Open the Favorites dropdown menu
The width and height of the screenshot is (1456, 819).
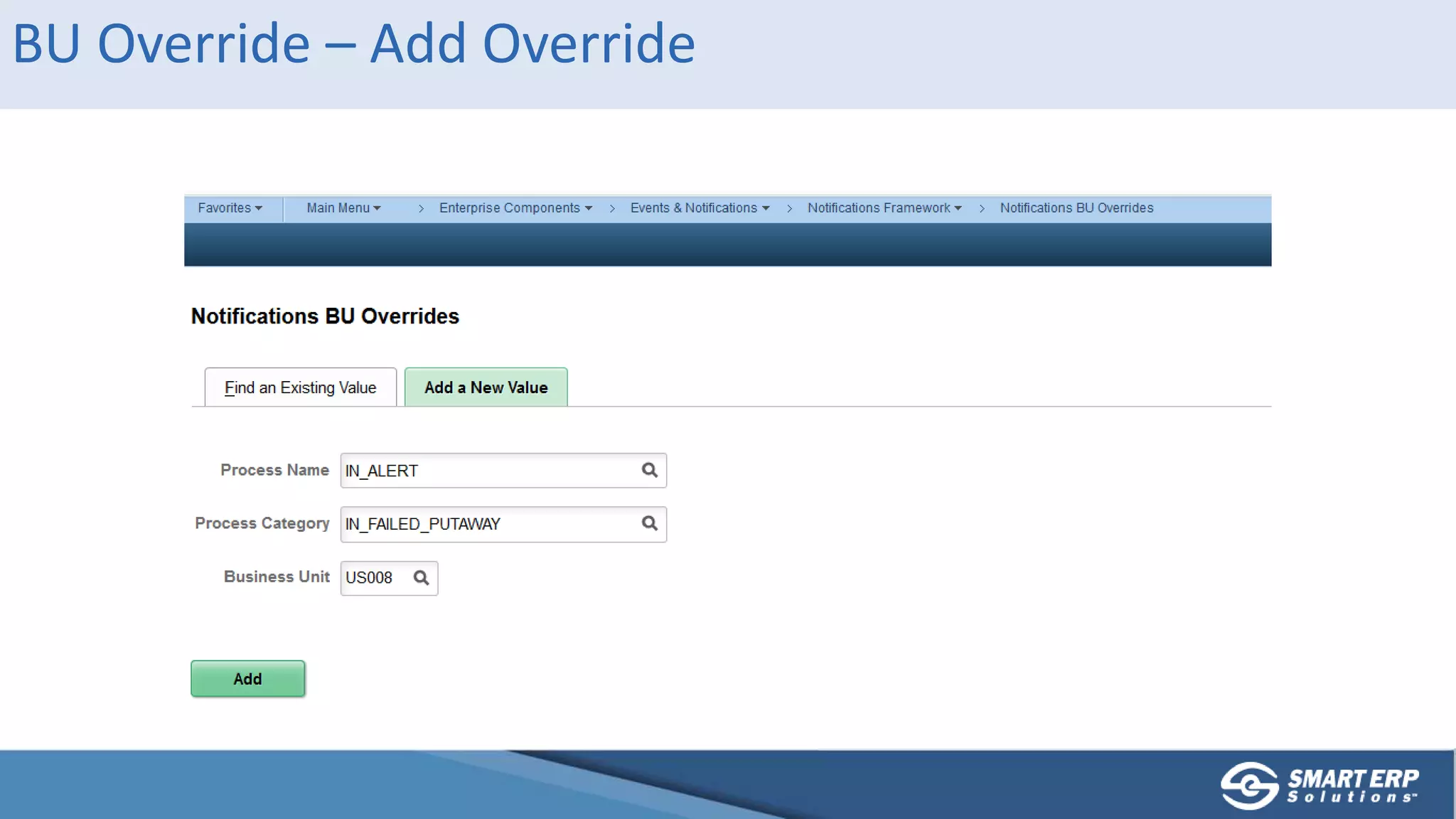pos(230,208)
